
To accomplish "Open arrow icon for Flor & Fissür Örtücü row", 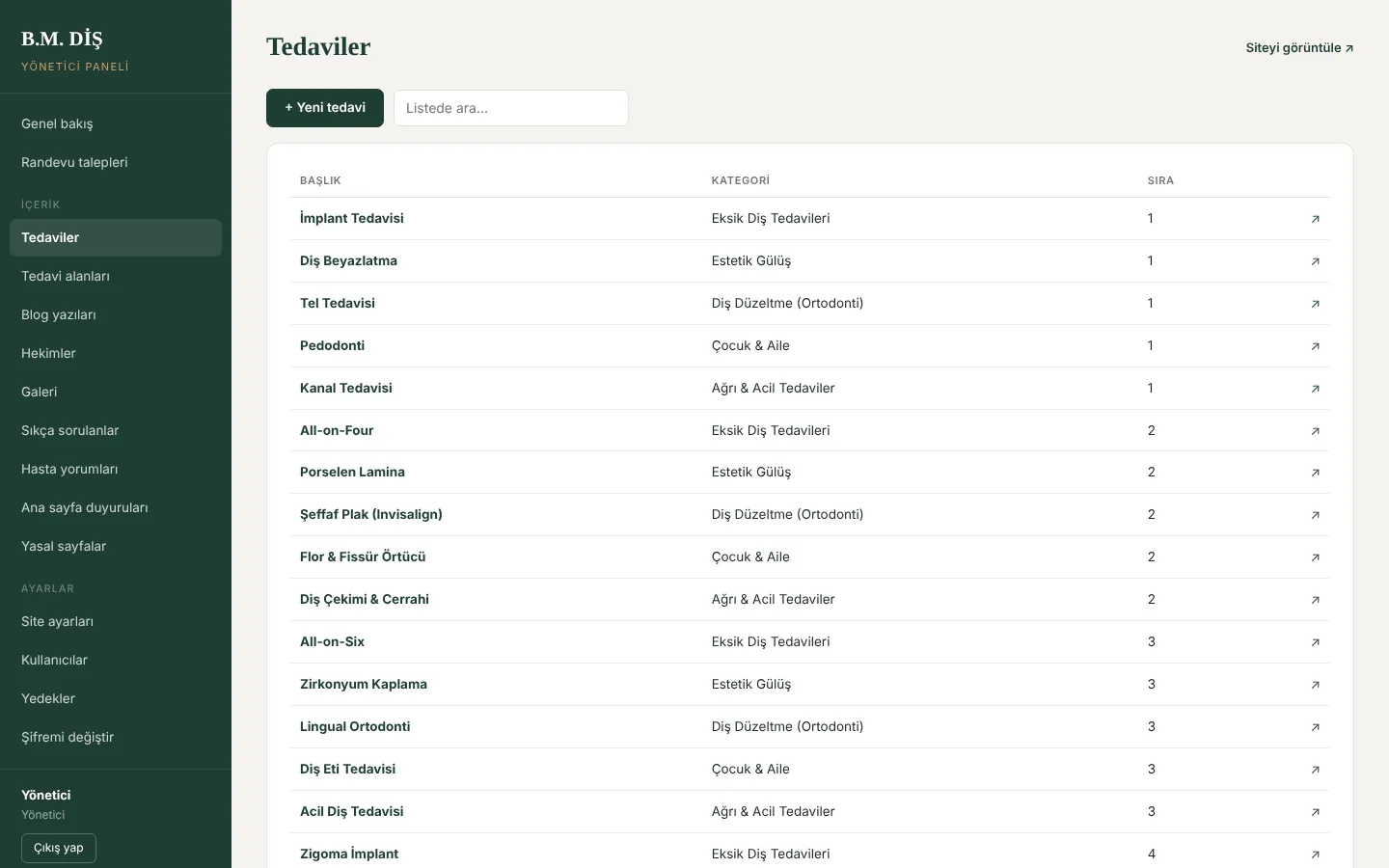I will pyautogui.click(x=1315, y=557).
